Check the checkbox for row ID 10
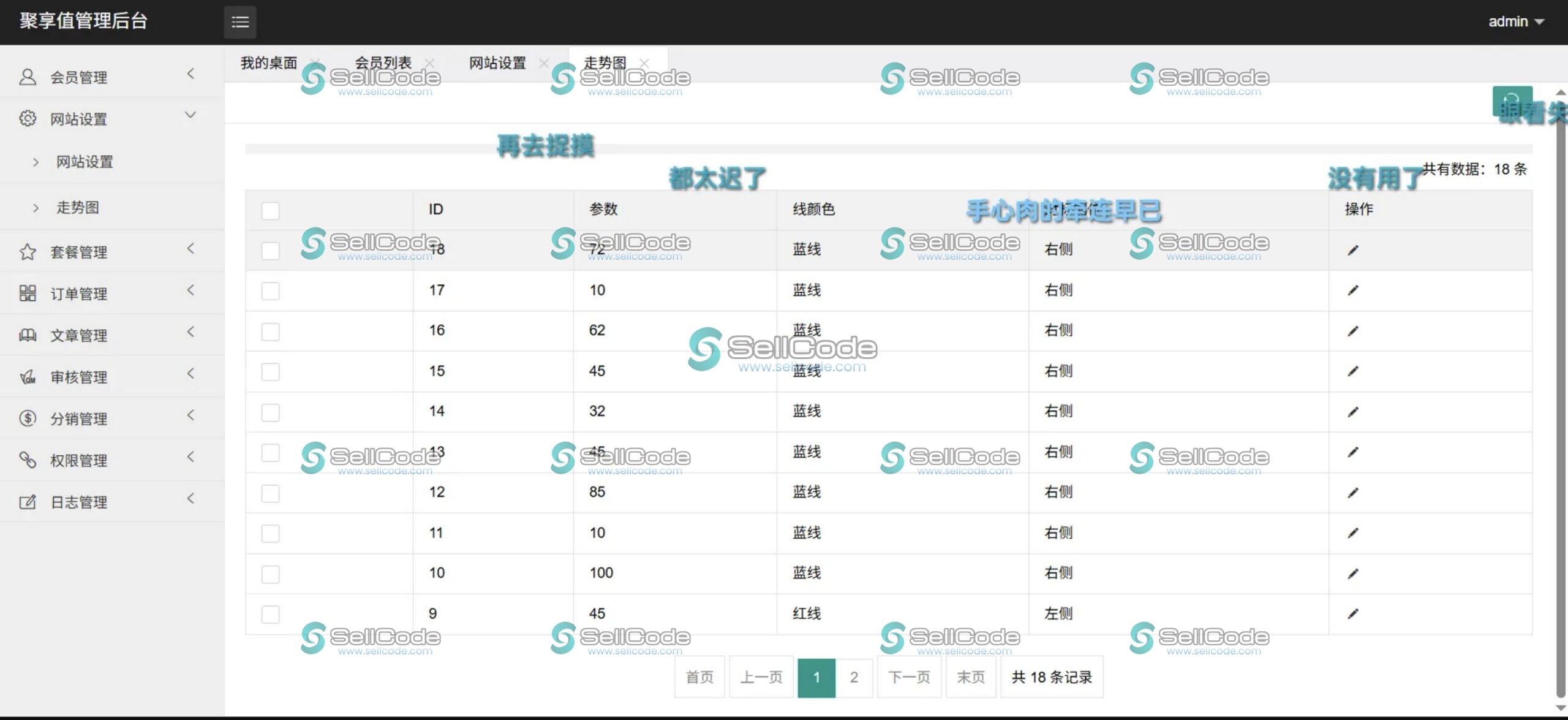This screenshot has height=720, width=1568. coord(270,574)
